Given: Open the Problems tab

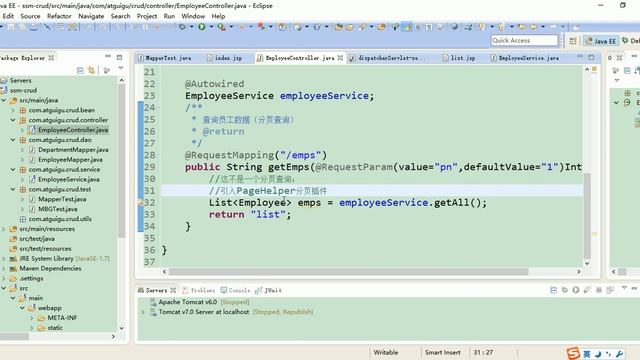Looking at the screenshot, I should tap(199, 291).
